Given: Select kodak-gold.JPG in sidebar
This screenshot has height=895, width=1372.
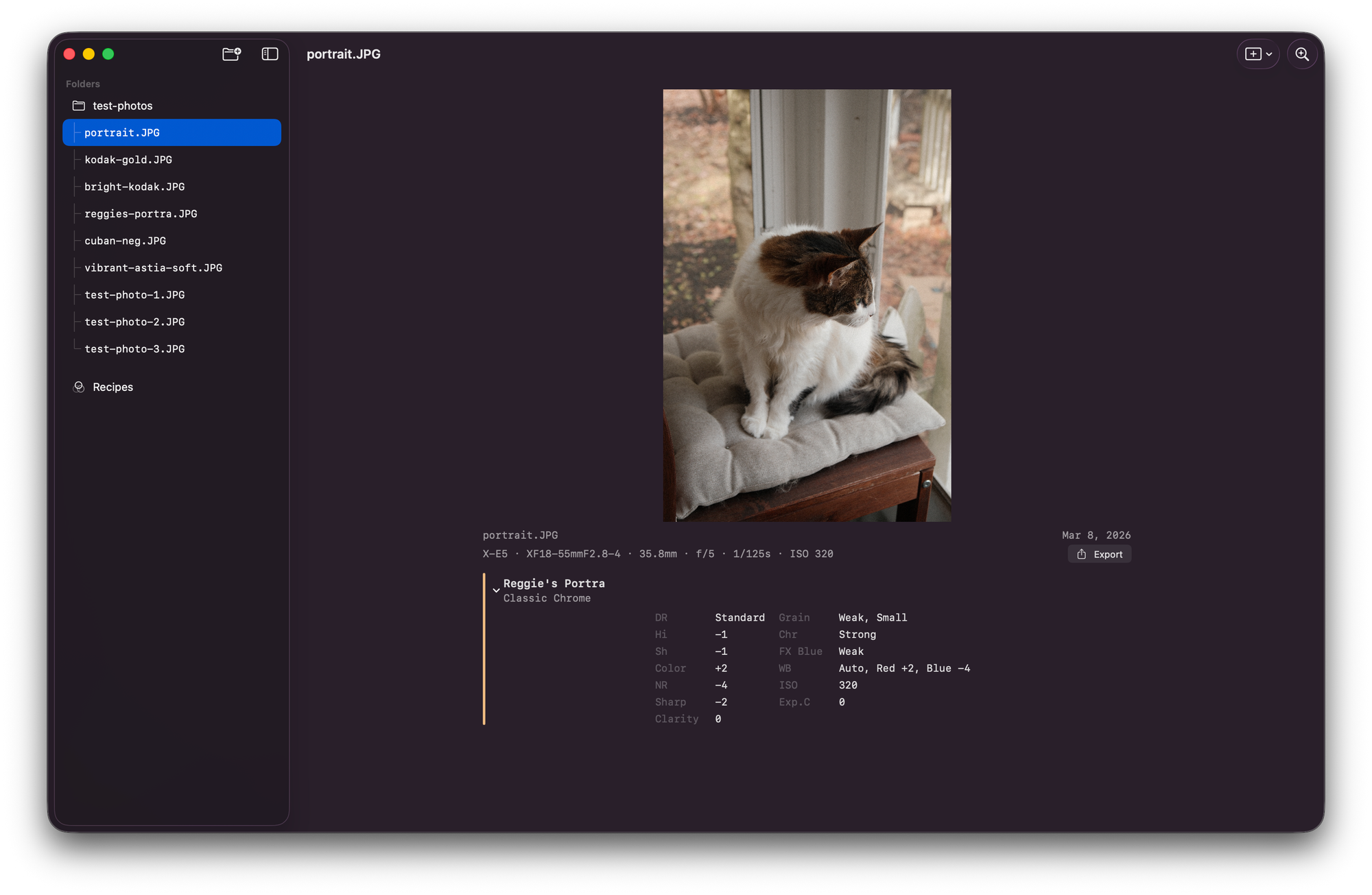Looking at the screenshot, I should click(x=128, y=160).
